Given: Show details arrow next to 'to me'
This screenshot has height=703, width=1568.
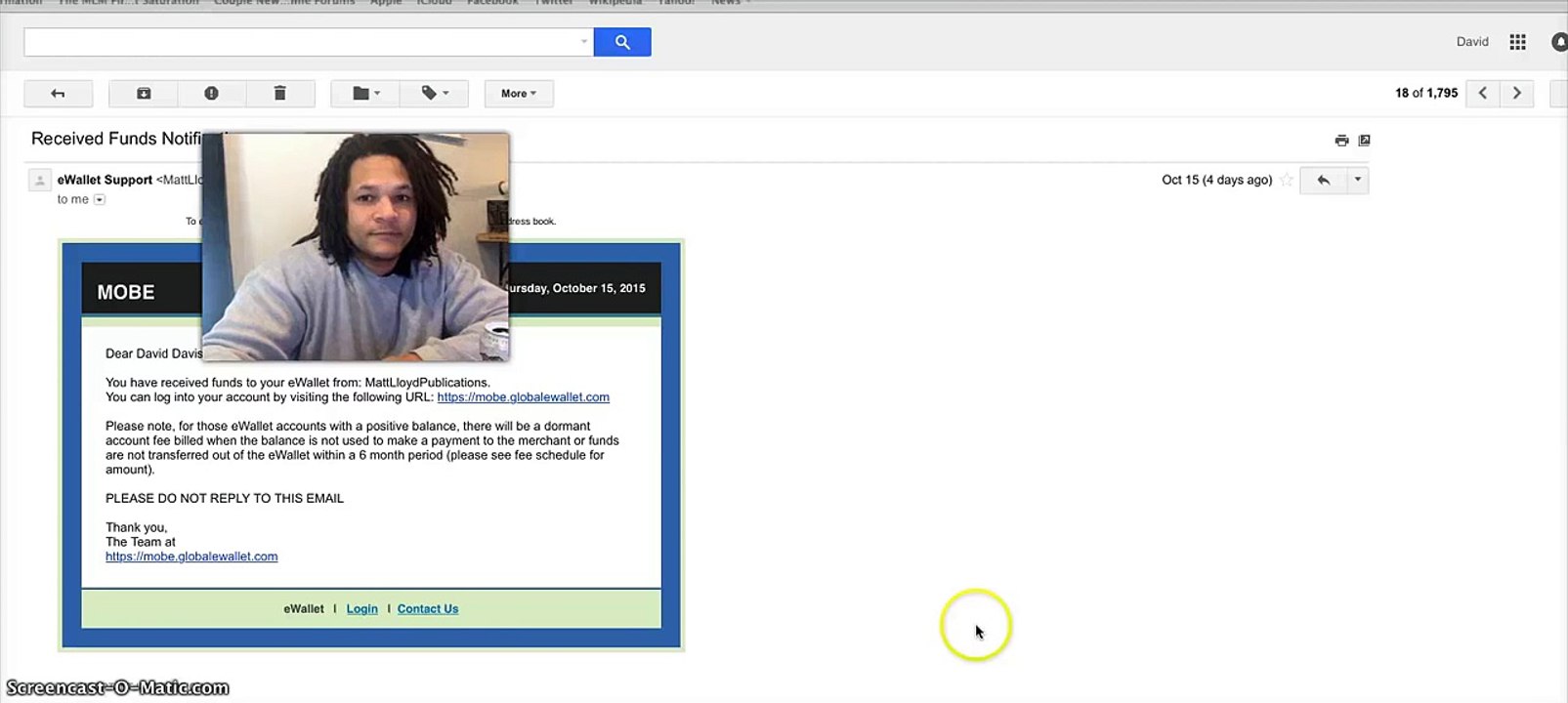Looking at the screenshot, I should (100, 199).
